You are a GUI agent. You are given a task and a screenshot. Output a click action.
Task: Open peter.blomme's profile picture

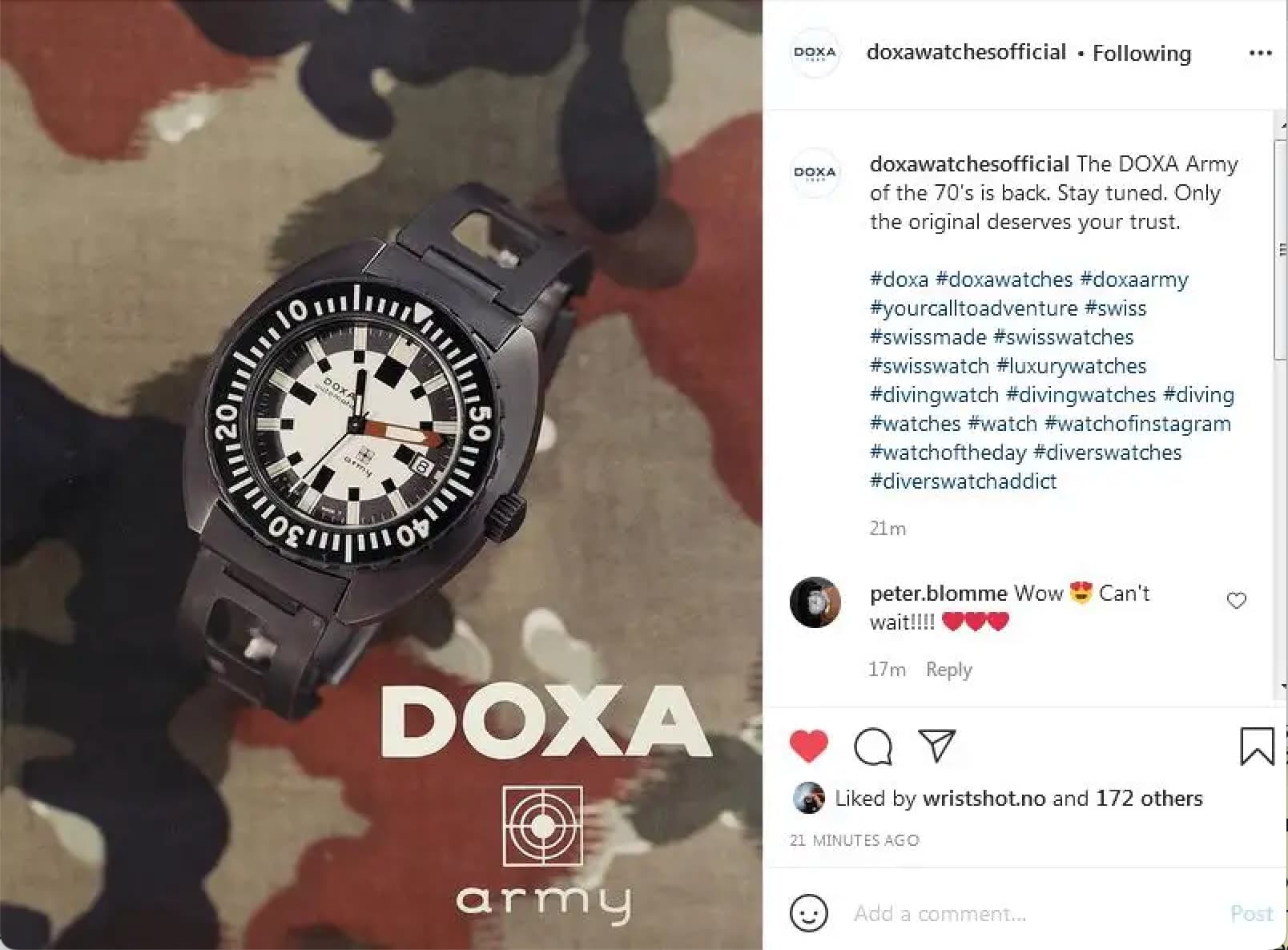pyautogui.click(x=815, y=602)
